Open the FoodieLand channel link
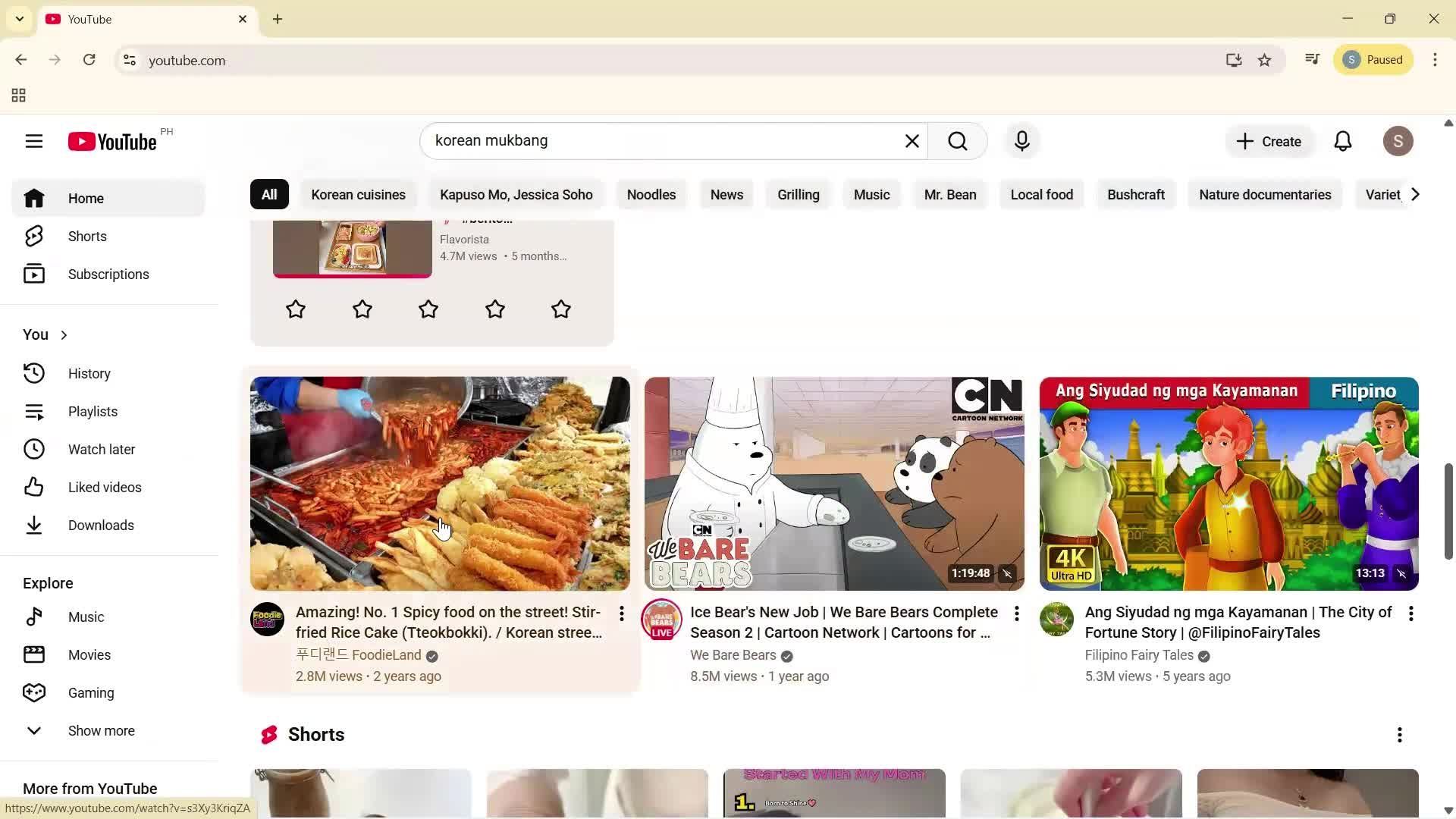 (359, 654)
